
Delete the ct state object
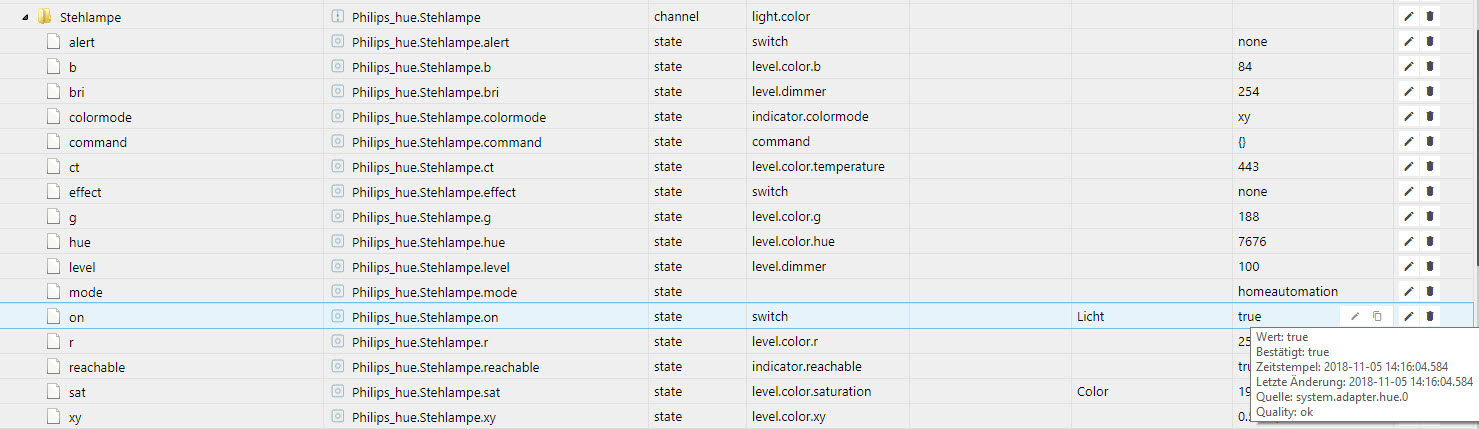click(x=1430, y=167)
